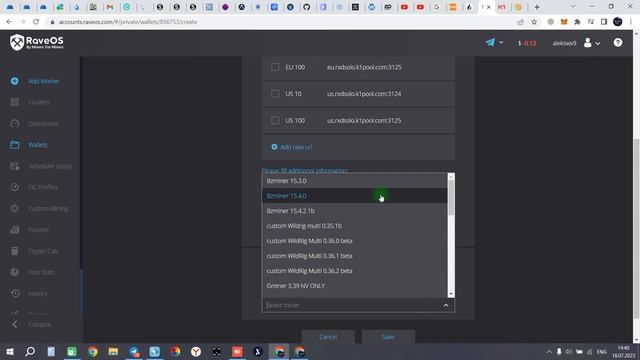Open Windows Start menu
Screen dimensions: 640x360
point(10,351)
